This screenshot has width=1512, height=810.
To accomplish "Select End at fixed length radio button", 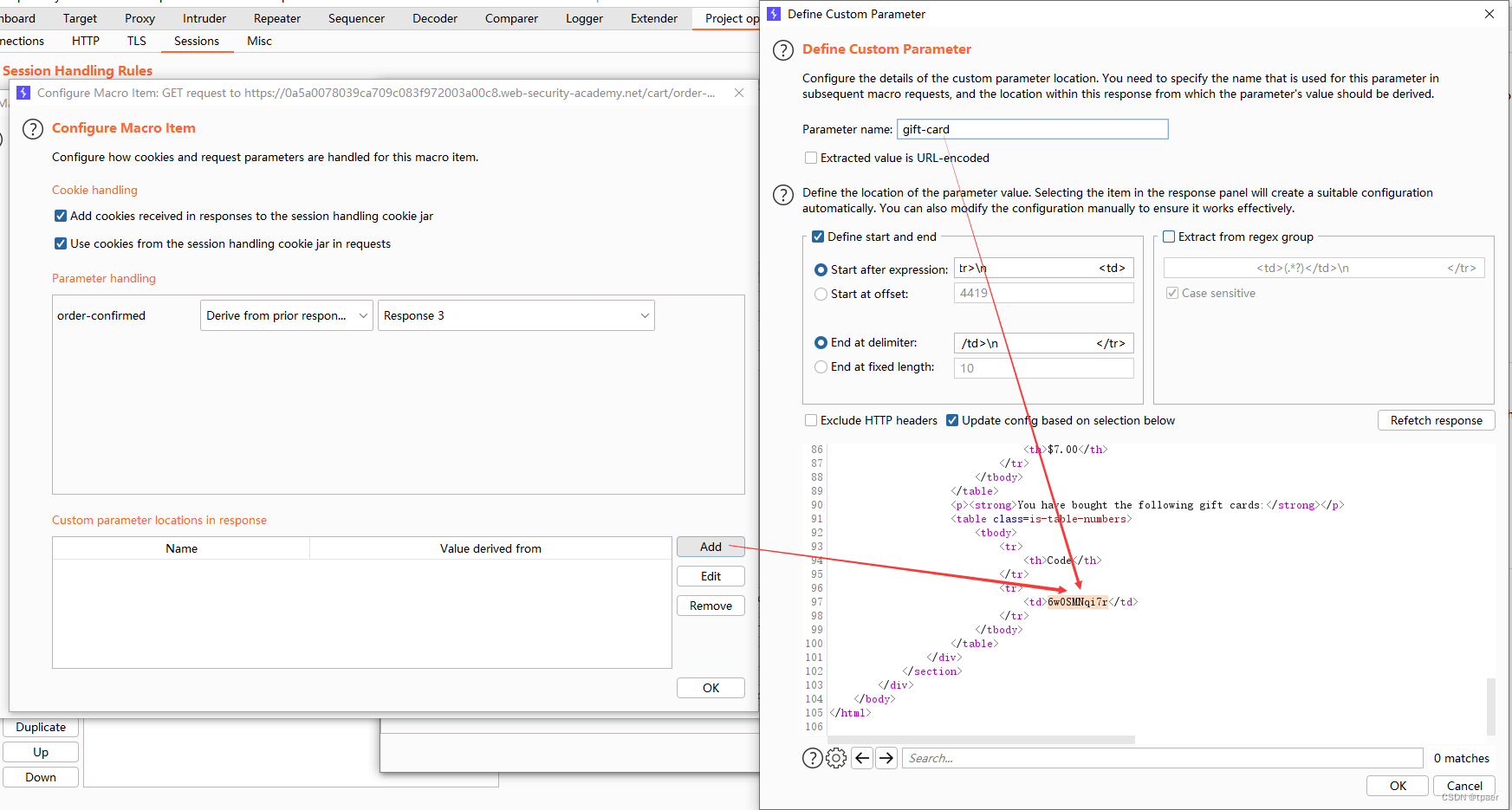I will 821,366.
